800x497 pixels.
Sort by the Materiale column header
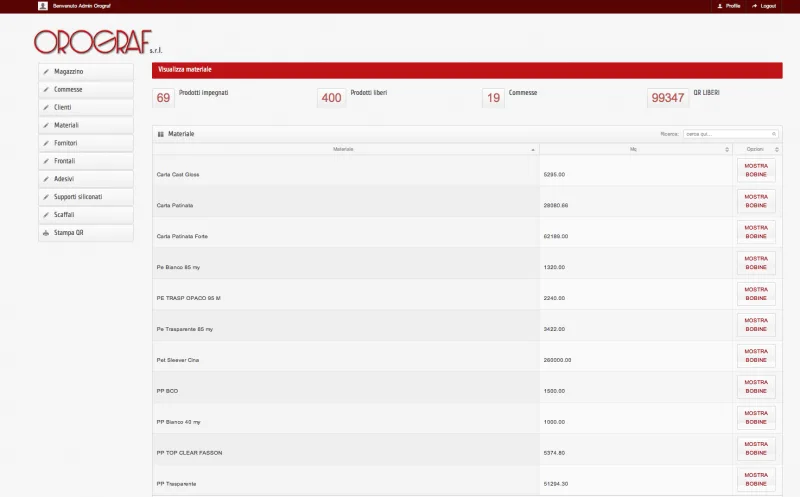pos(345,150)
